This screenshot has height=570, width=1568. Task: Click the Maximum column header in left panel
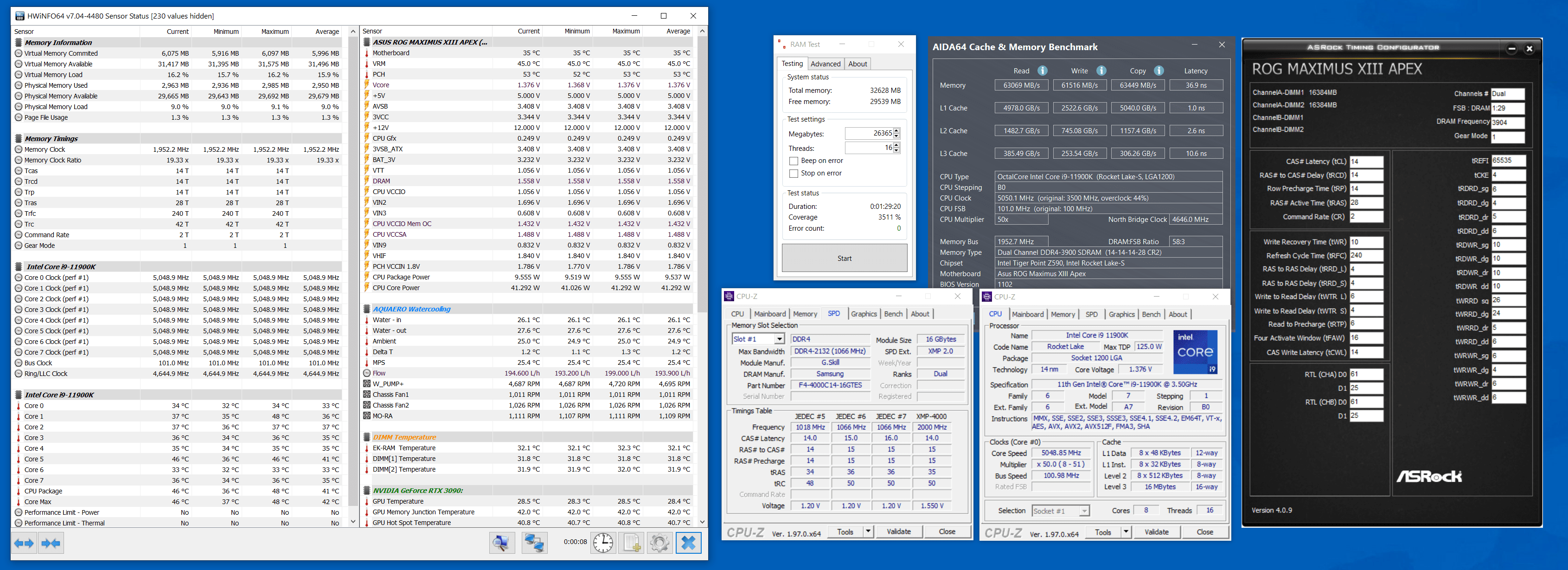tap(275, 32)
